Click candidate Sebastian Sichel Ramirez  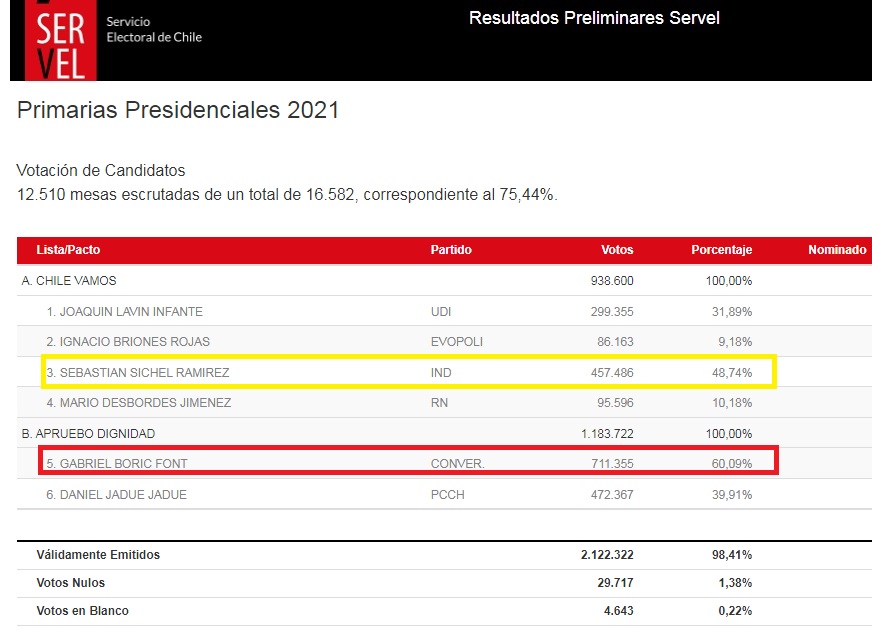[137, 373]
